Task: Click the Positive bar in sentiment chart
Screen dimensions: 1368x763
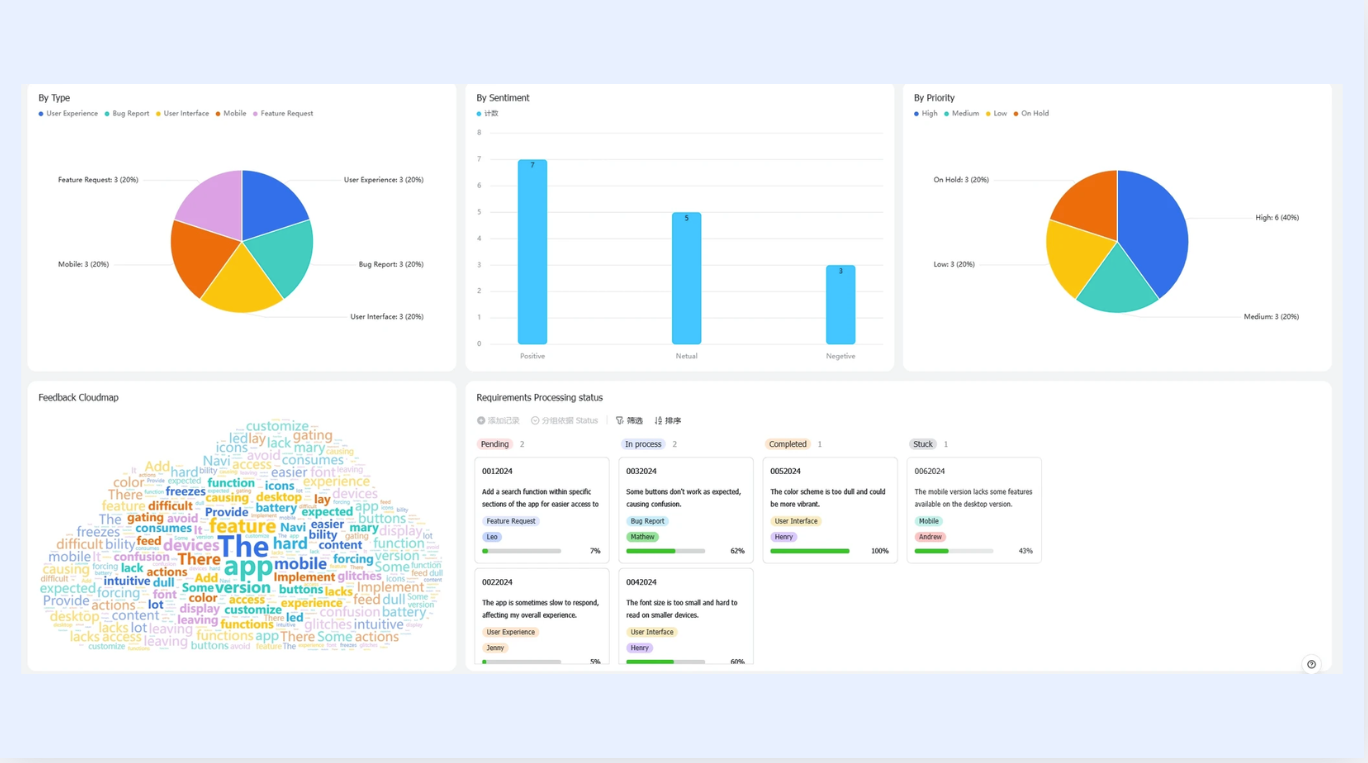Action: click(x=532, y=252)
